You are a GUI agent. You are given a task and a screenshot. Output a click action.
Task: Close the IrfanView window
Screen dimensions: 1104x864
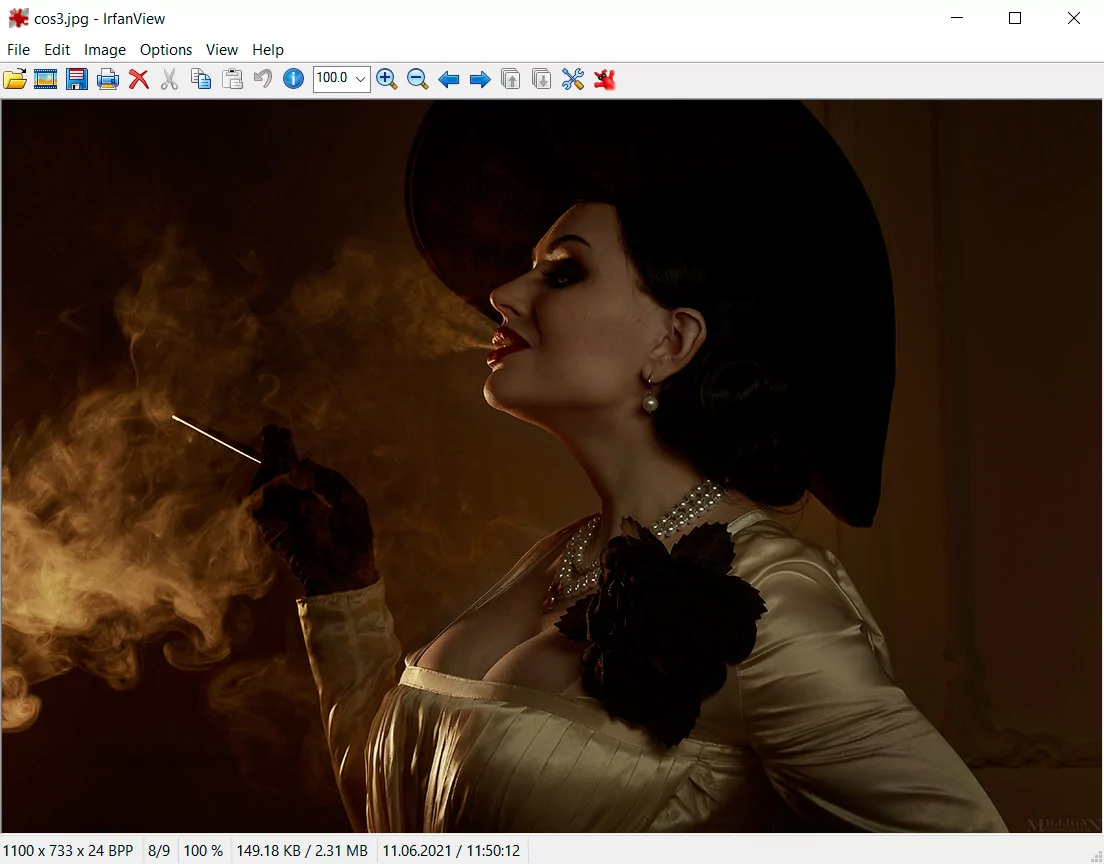point(1074,18)
